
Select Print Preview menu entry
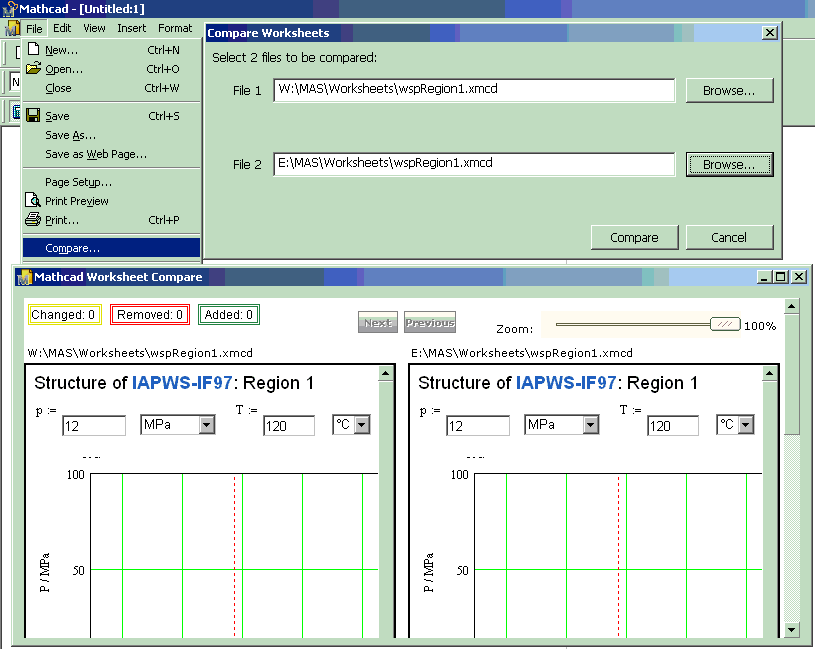[x=111, y=201]
